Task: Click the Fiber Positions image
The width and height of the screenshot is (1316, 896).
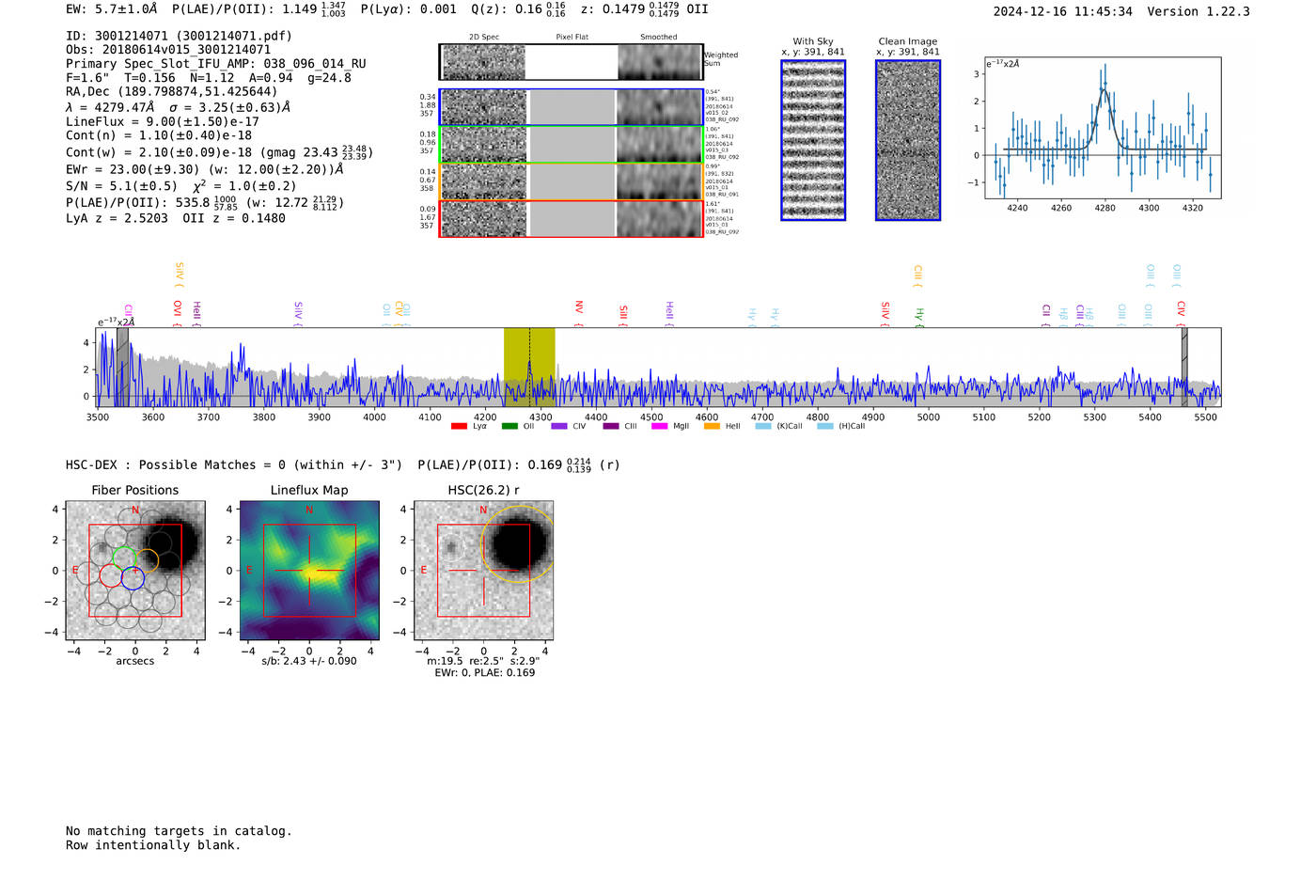Action: point(135,571)
